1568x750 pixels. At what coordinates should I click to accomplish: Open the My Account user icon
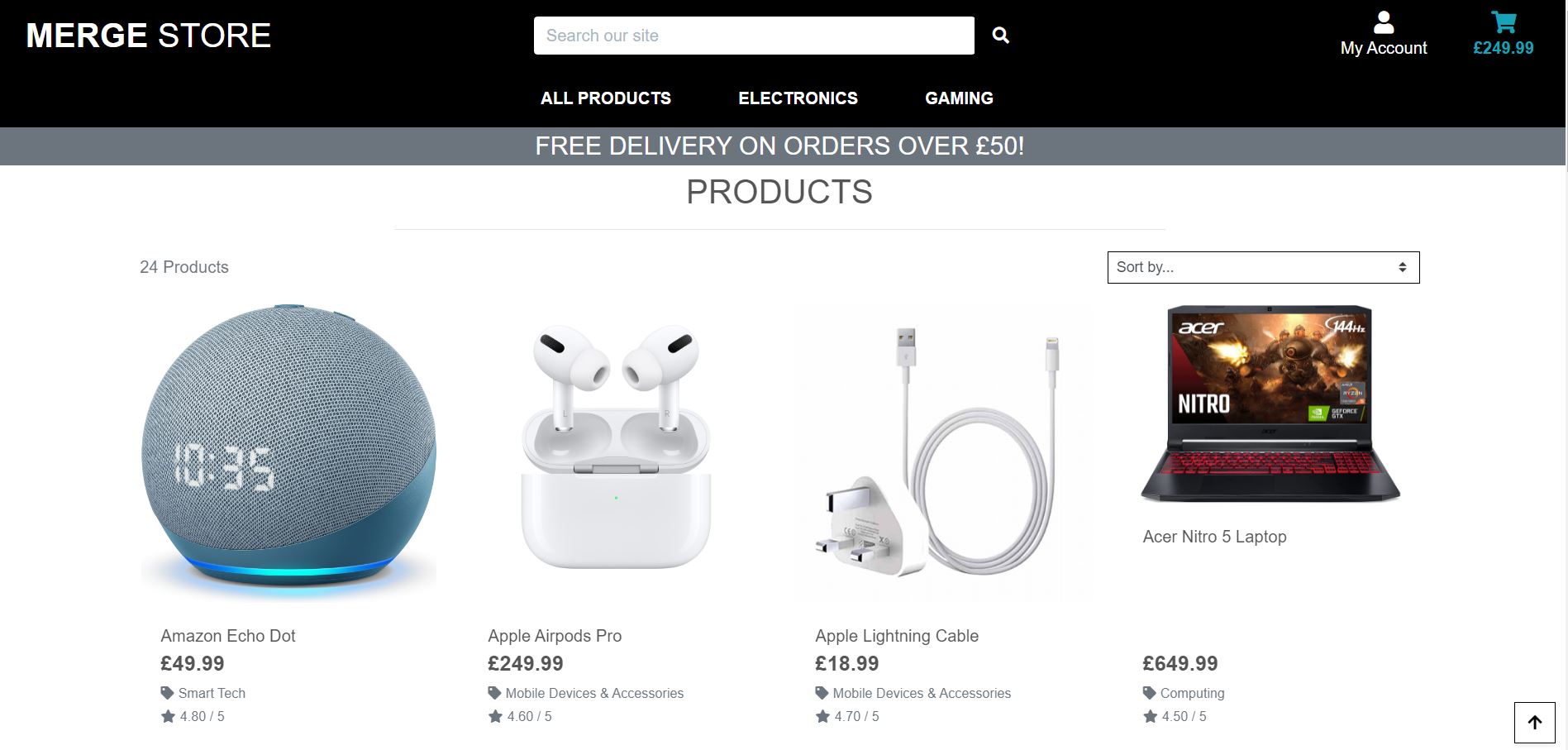click(x=1384, y=22)
